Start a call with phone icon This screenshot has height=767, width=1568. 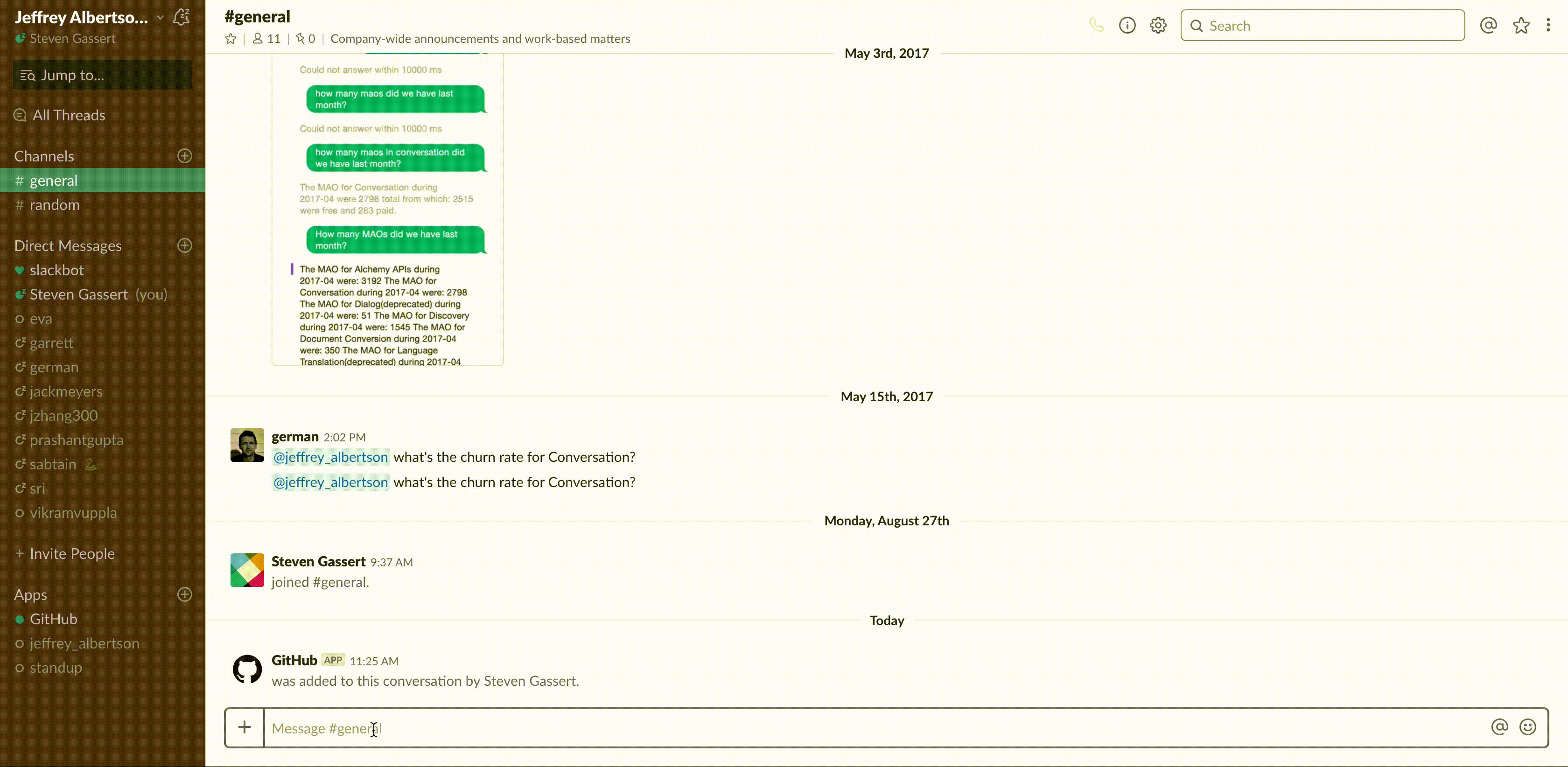pos(1096,26)
